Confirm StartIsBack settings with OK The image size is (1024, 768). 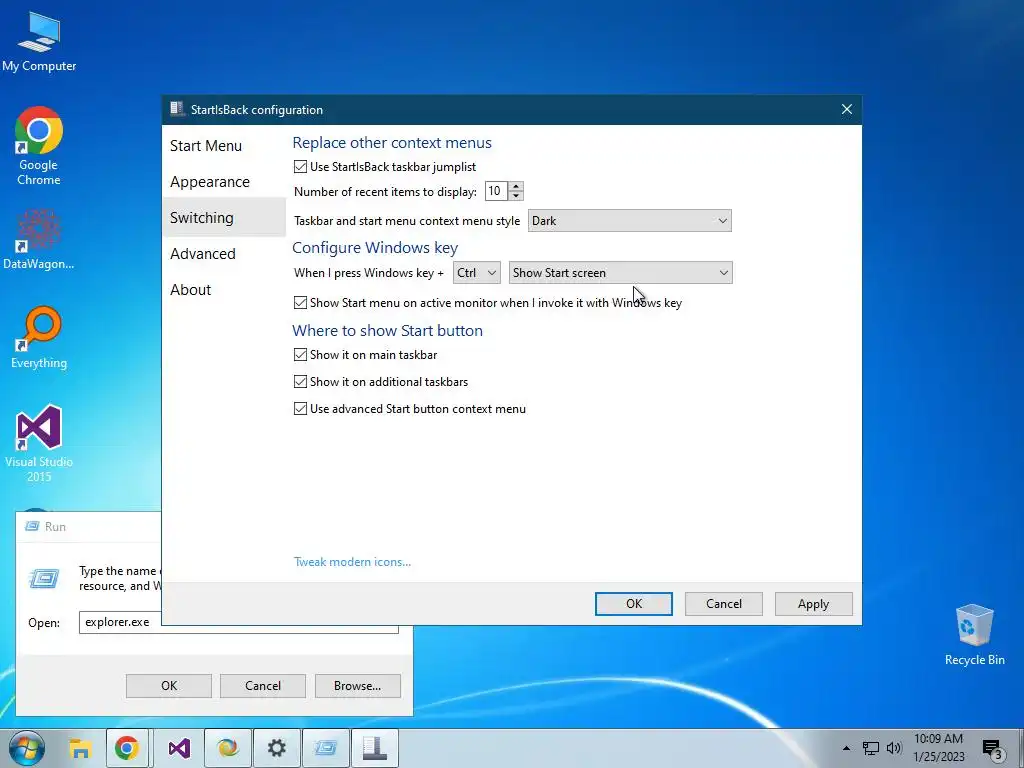[x=633, y=603]
